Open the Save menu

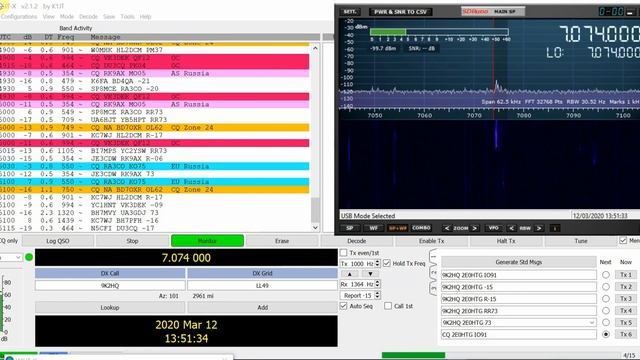pyautogui.click(x=109, y=17)
